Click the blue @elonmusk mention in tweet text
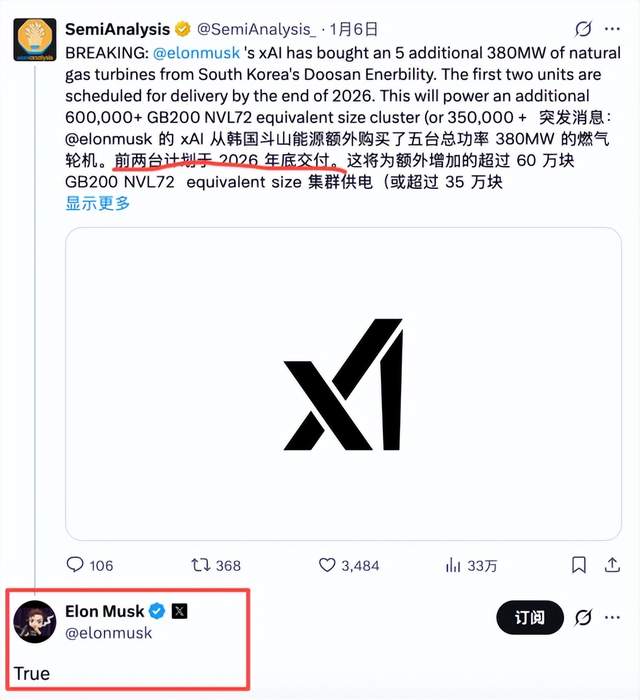This screenshot has height=700, width=640. (x=196, y=49)
